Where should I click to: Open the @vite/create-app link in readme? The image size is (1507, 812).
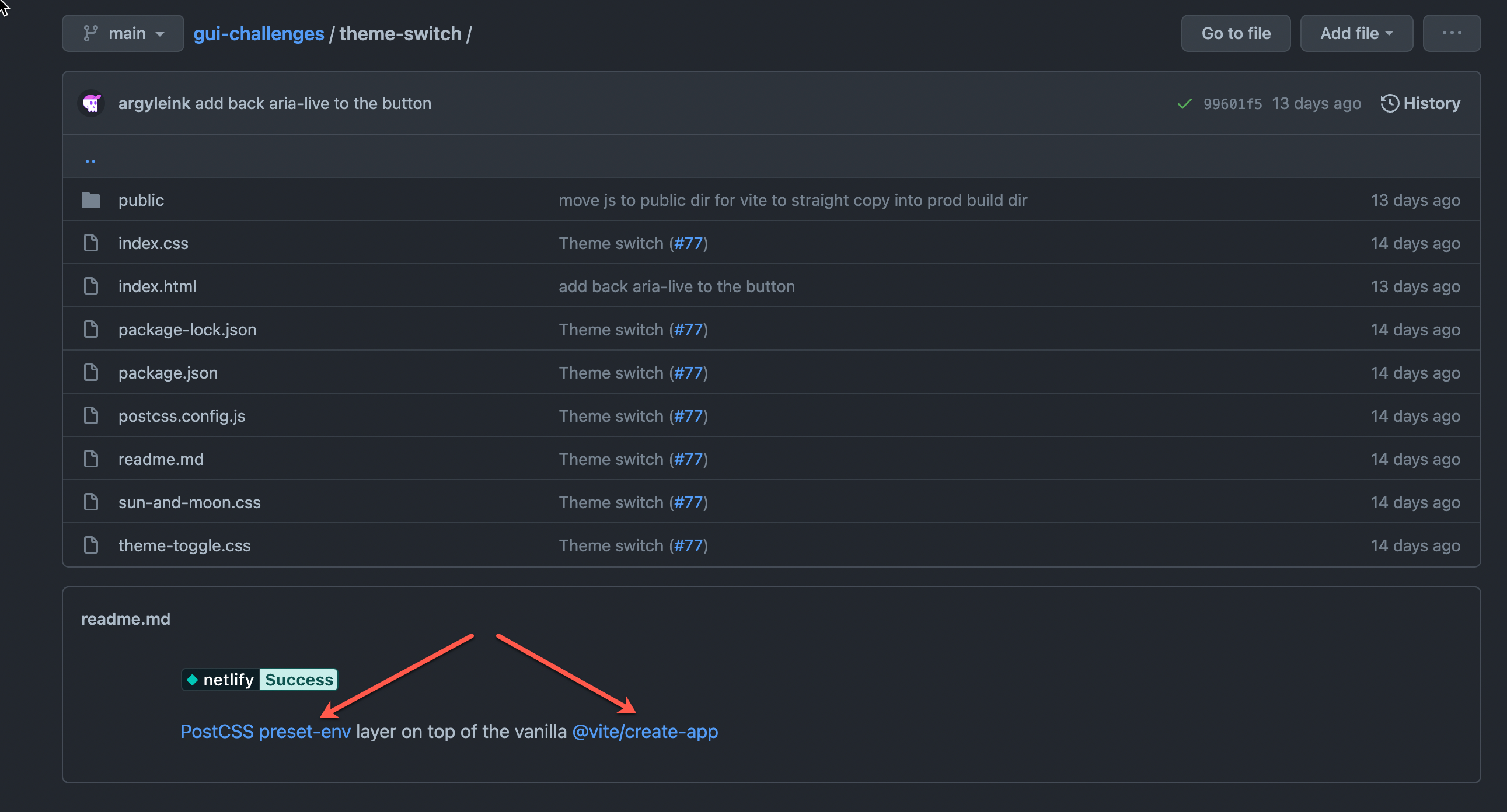coord(645,731)
